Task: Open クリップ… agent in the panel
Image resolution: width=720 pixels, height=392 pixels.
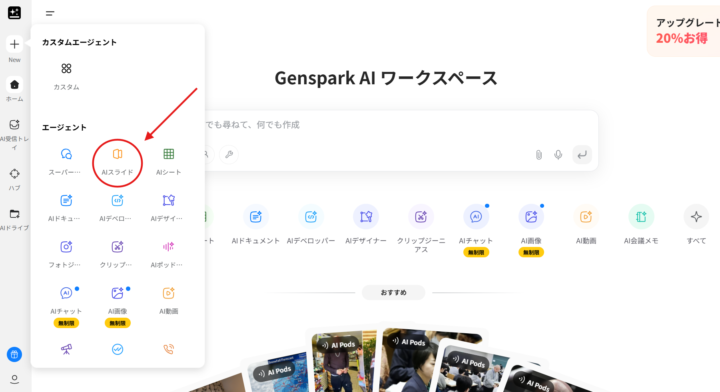Action: tap(117, 254)
